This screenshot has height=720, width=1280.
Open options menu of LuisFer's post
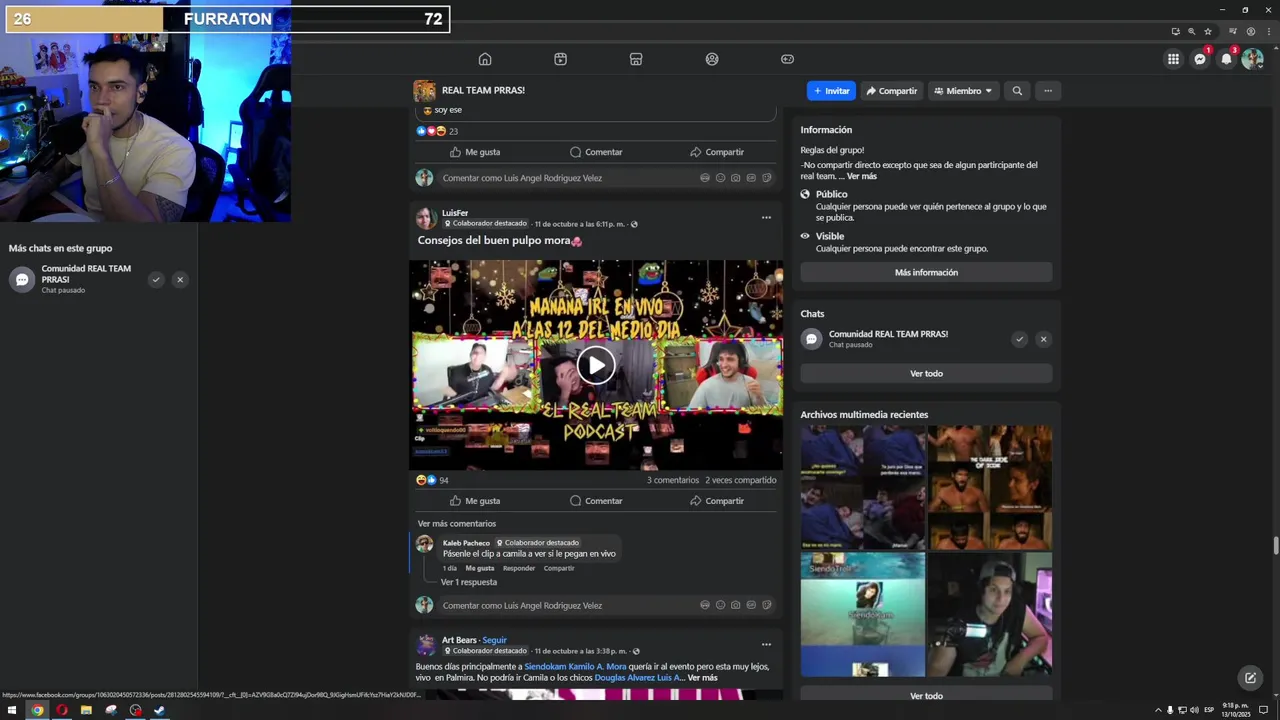(x=766, y=218)
